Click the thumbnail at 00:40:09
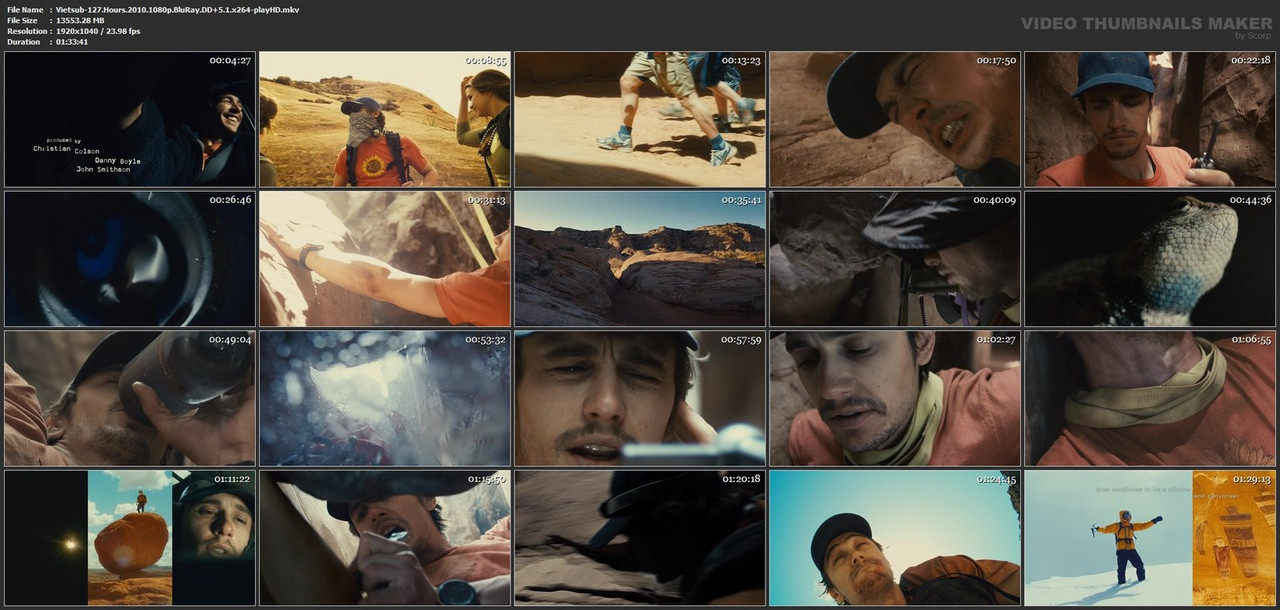 pos(895,259)
